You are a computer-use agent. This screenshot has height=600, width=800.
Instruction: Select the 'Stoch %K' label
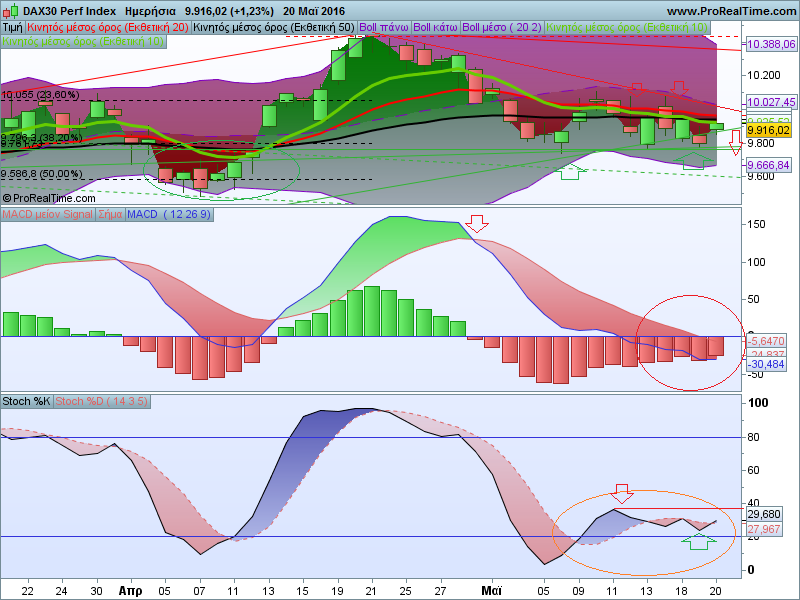(x=26, y=402)
